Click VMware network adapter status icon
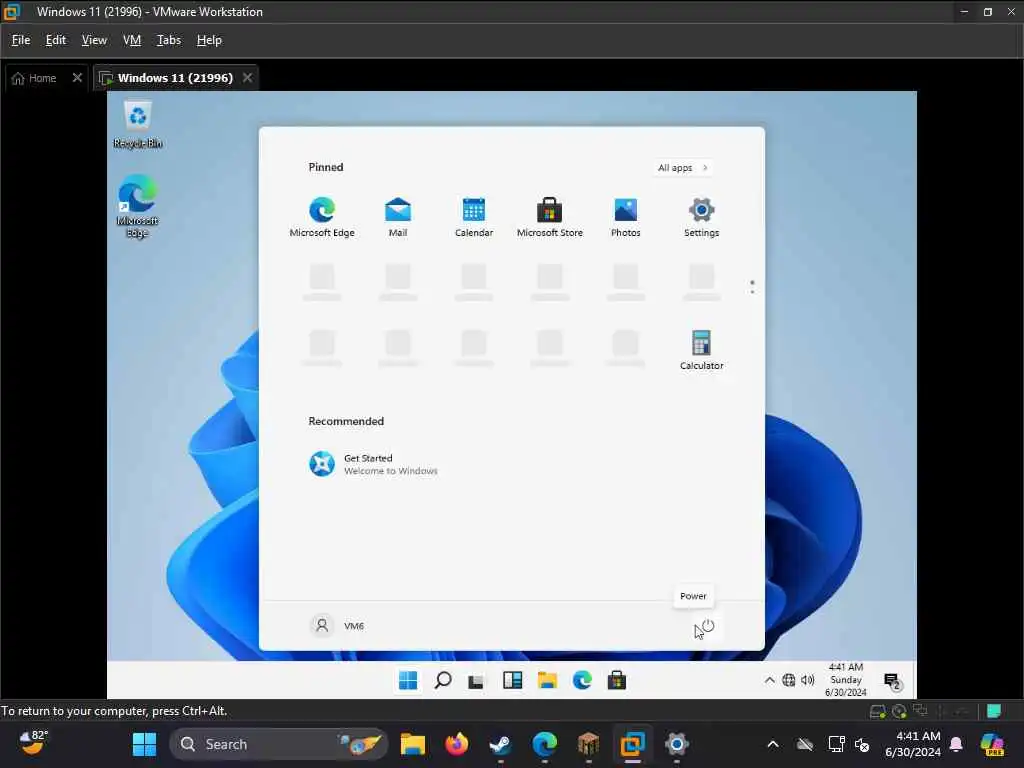 click(921, 711)
